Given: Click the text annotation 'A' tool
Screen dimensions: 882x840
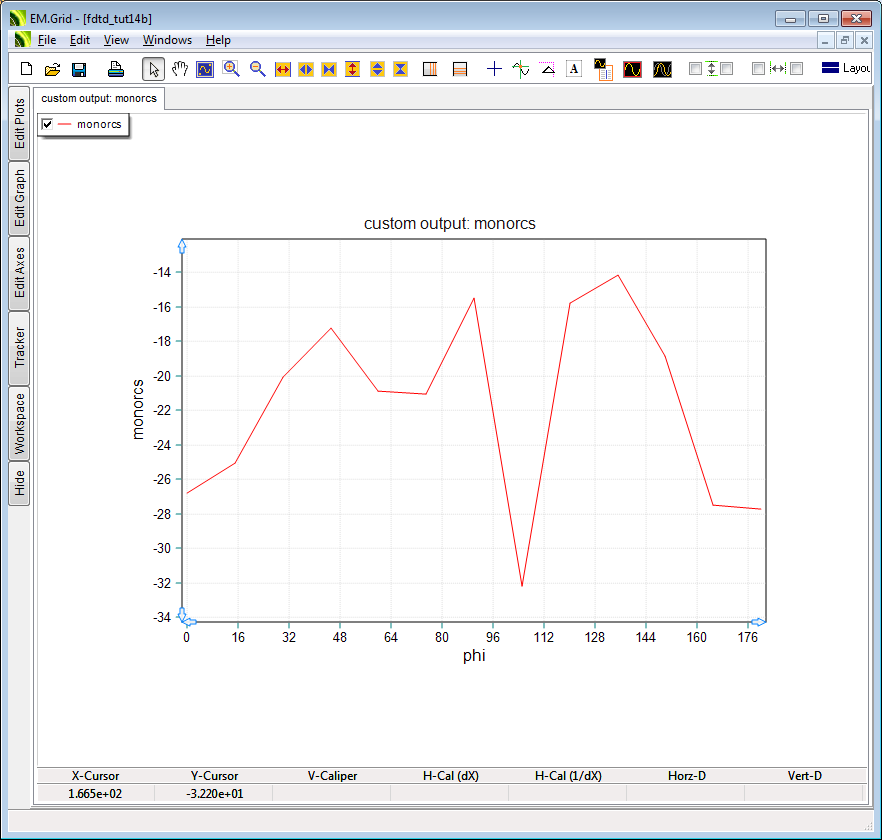Looking at the screenshot, I should [x=574, y=69].
